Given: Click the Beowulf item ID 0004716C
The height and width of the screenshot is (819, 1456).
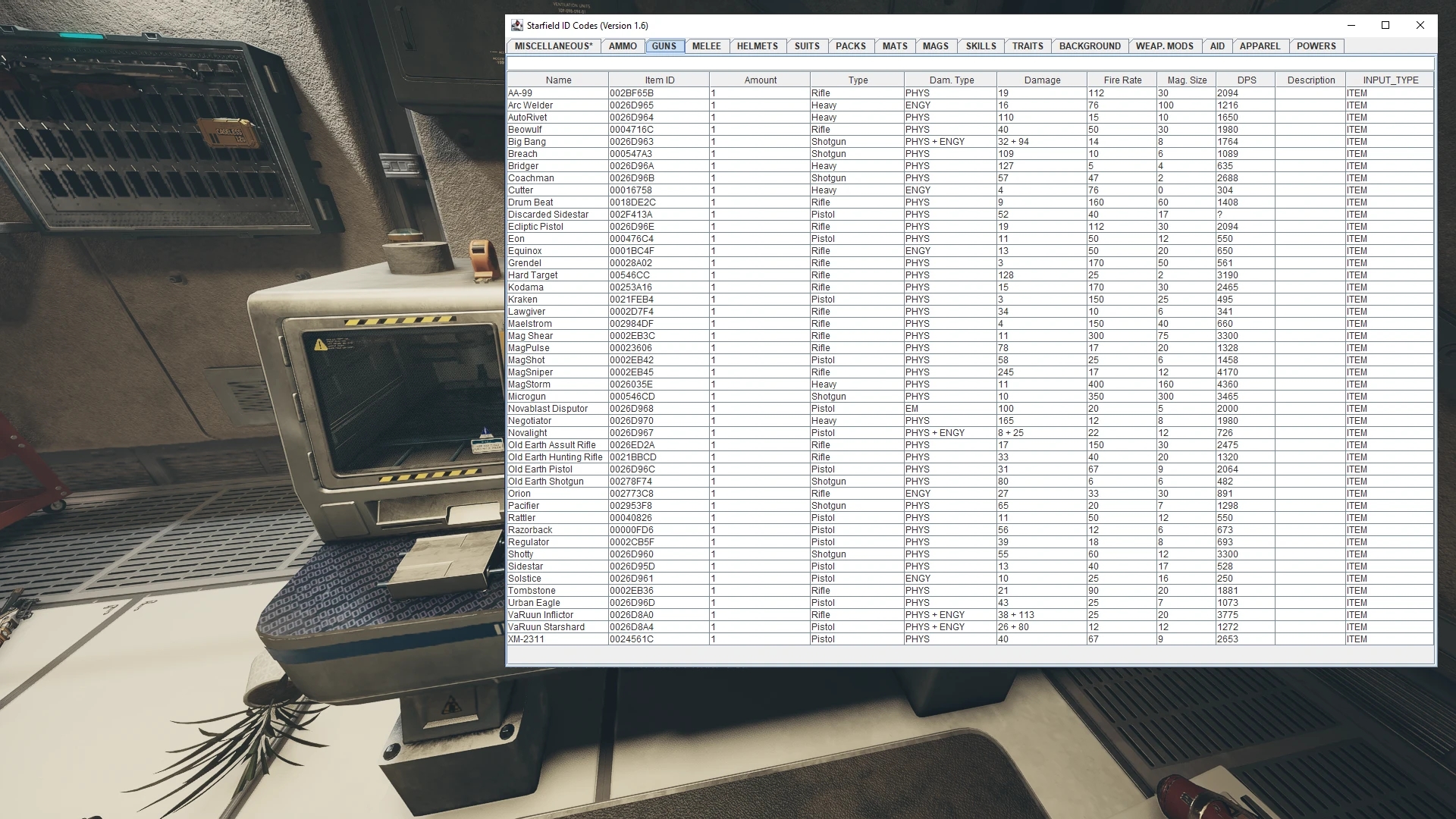Looking at the screenshot, I should click(659, 130).
